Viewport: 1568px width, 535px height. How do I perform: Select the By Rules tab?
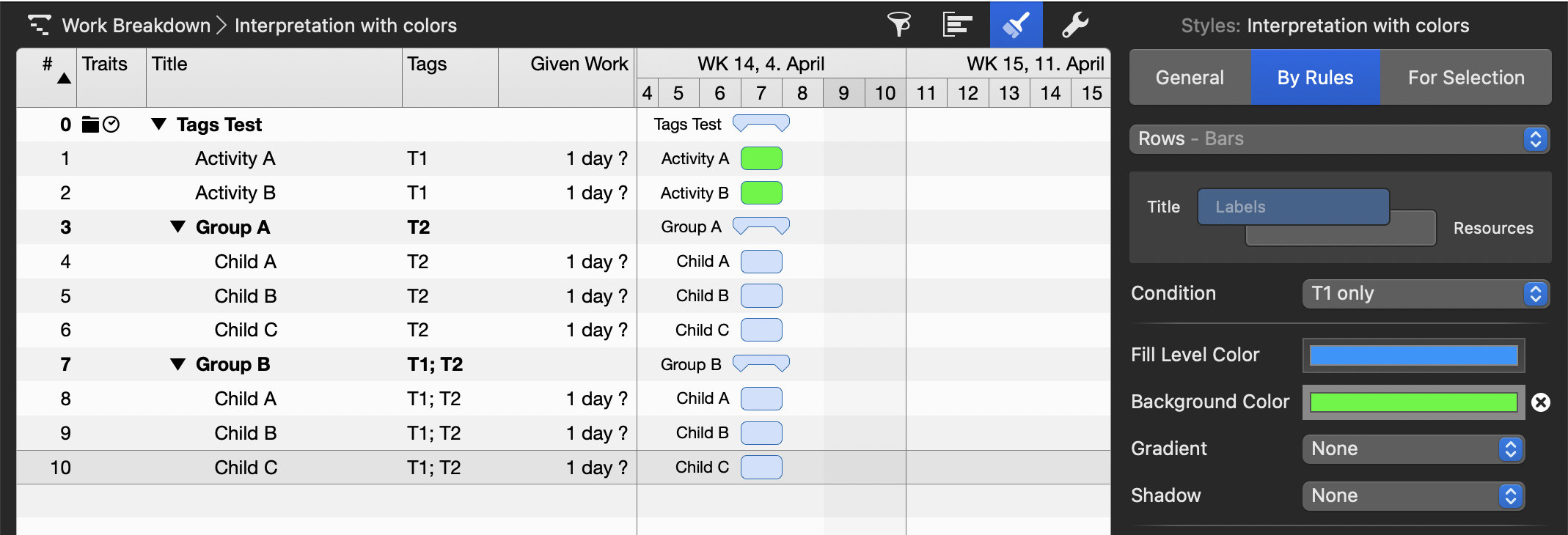pos(1315,78)
